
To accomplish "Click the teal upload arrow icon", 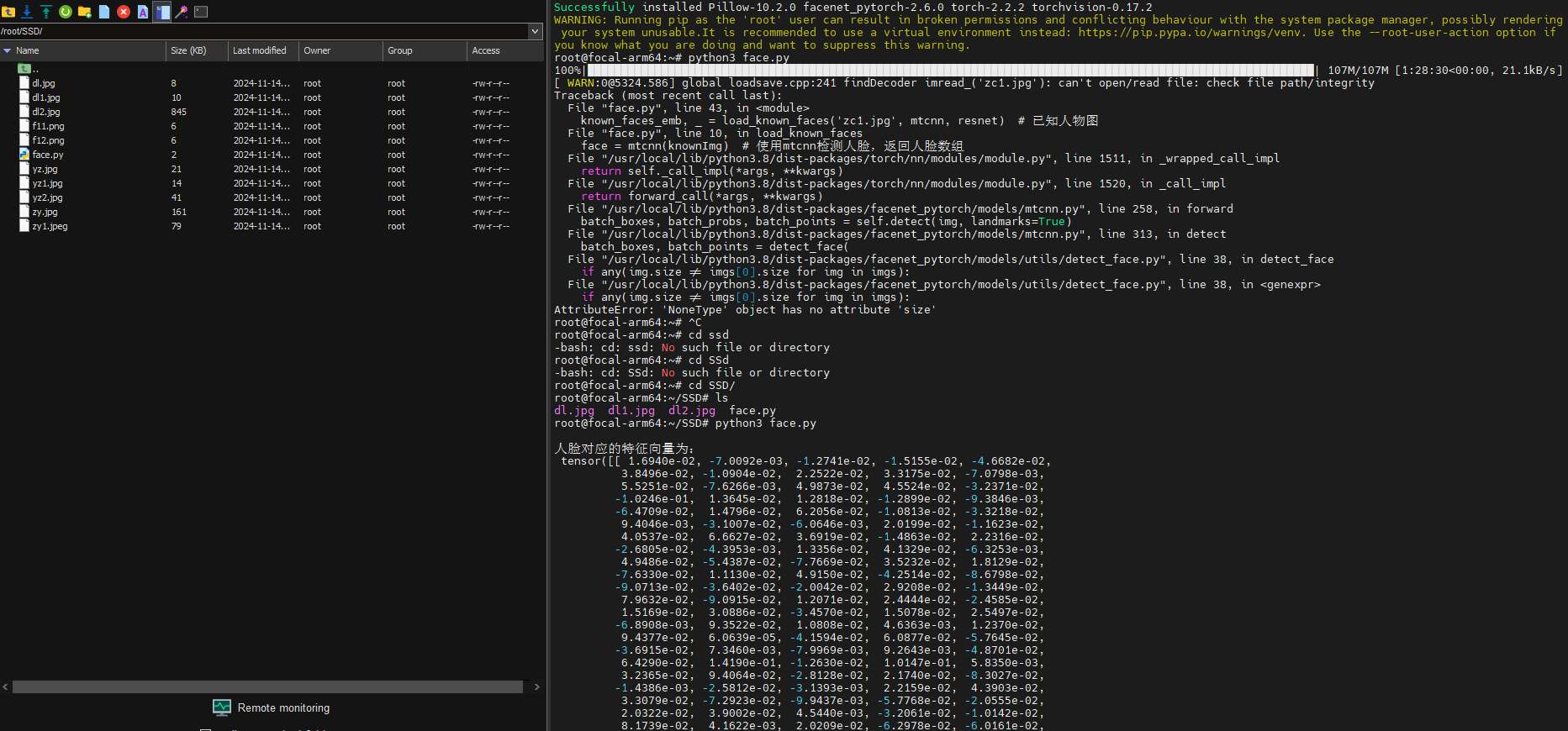I will click(46, 12).
